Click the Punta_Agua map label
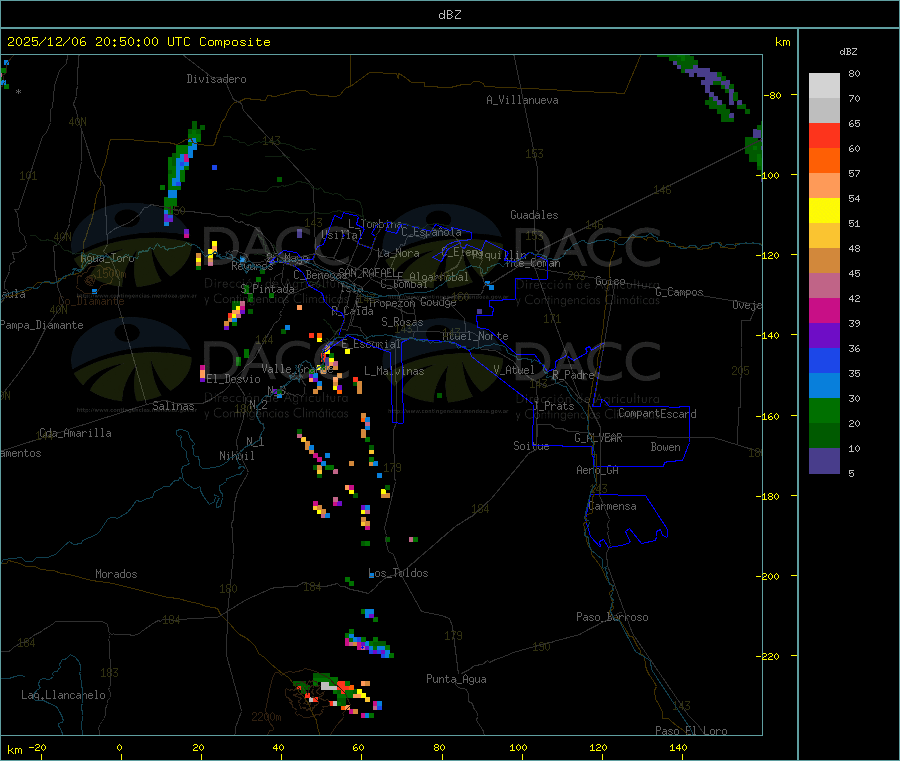The width and height of the screenshot is (900, 761). [x=456, y=679]
